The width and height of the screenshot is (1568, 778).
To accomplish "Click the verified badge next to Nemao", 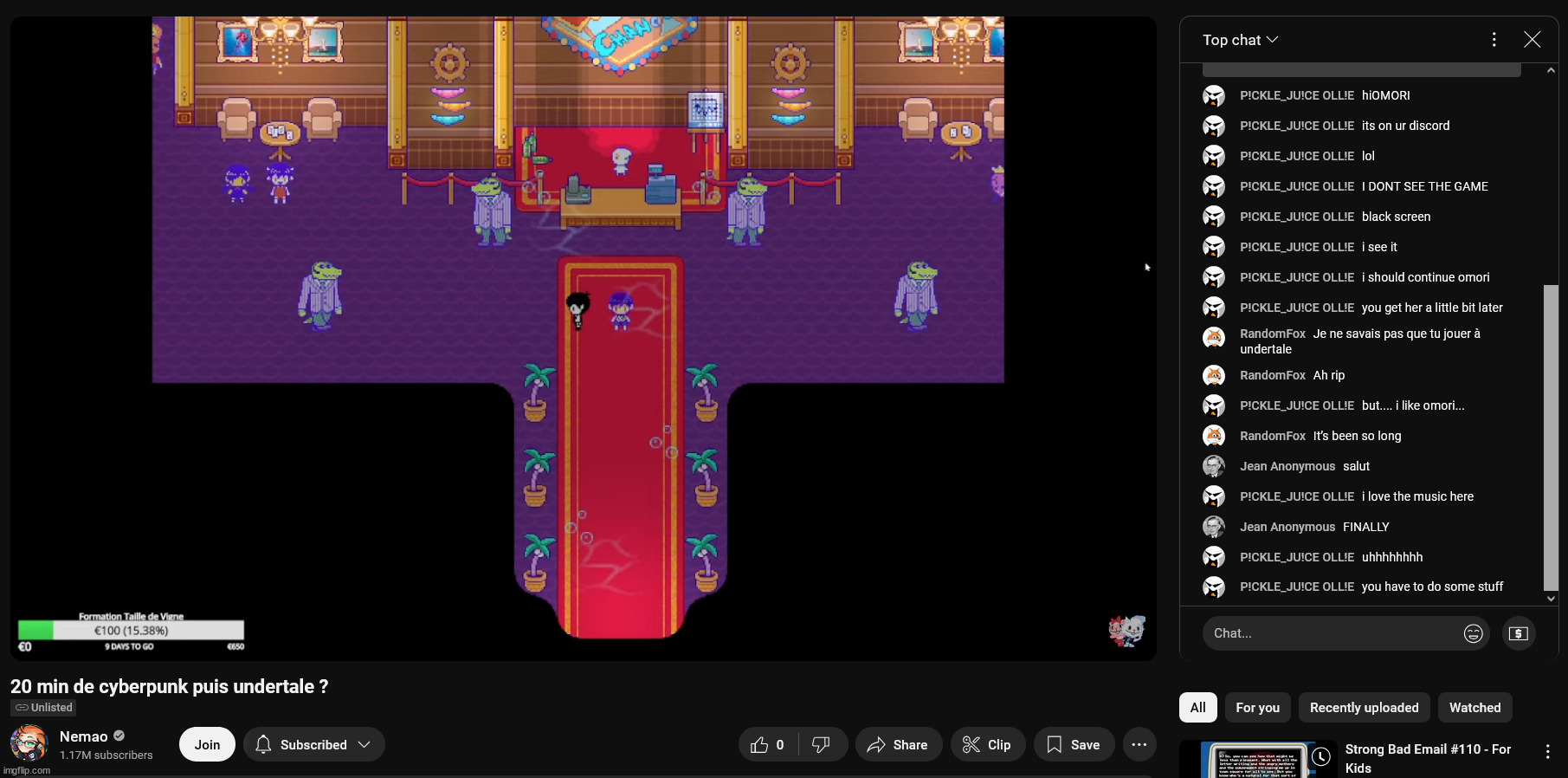I will (119, 736).
